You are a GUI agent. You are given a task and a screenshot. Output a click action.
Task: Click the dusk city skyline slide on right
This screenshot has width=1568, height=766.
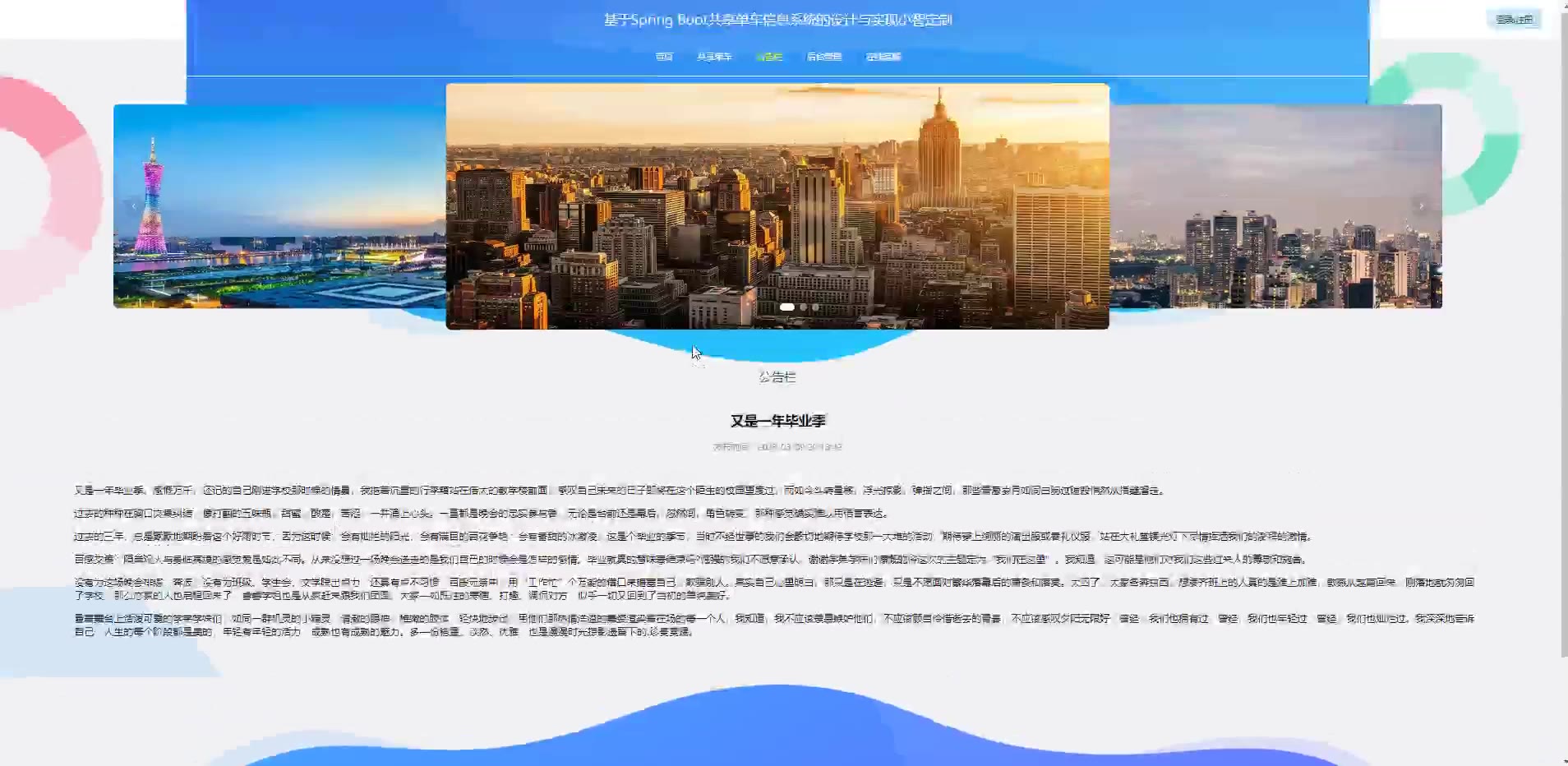(1275, 206)
